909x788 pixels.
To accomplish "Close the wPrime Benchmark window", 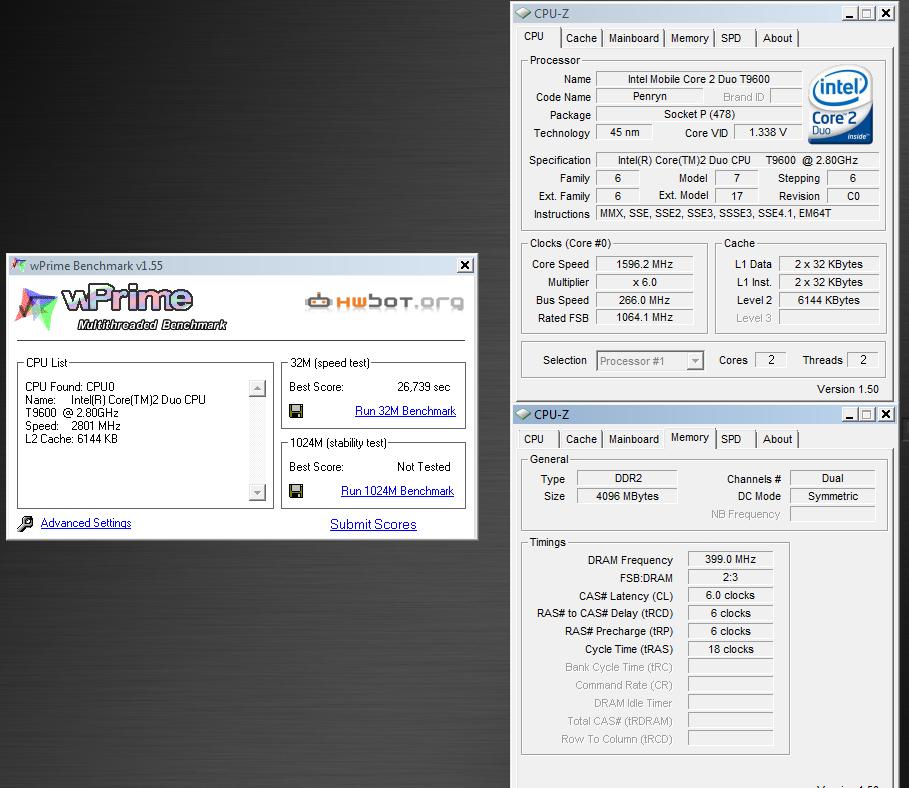I will (x=465, y=265).
